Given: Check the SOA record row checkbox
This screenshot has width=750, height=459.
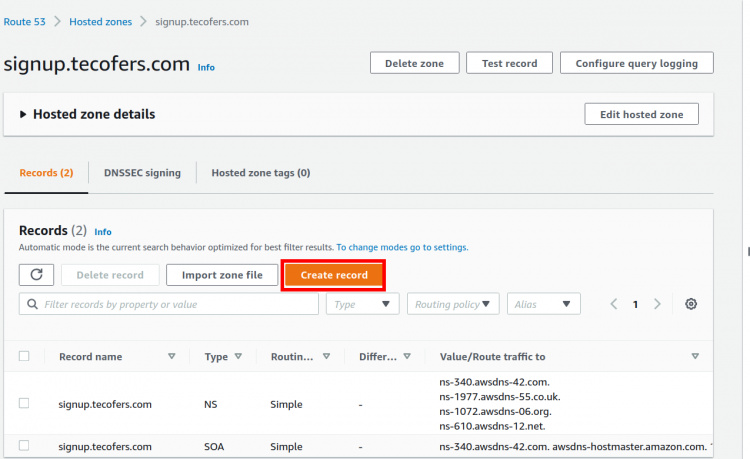Looking at the screenshot, I should [x=24, y=446].
